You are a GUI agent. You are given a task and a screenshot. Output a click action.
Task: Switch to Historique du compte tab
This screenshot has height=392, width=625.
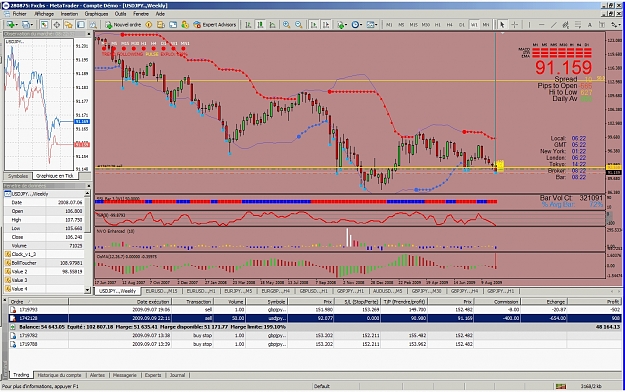pyautogui.click(x=59, y=375)
